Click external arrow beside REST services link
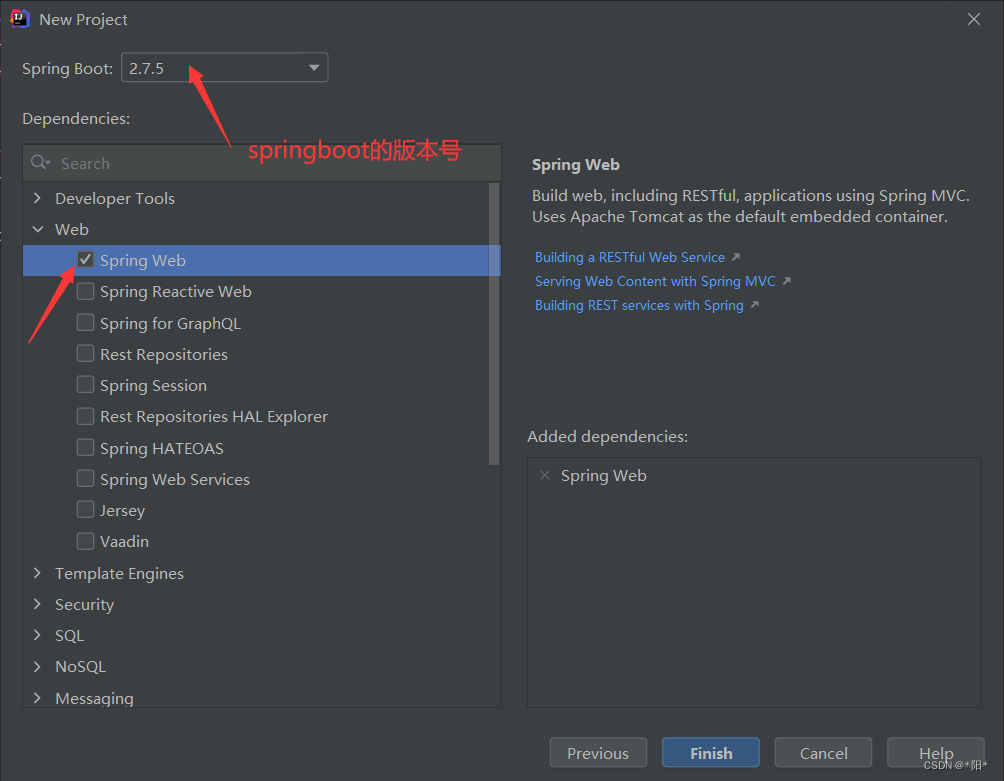The width and height of the screenshot is (1004, 781). pyautogui.click(x=755, y=305)
